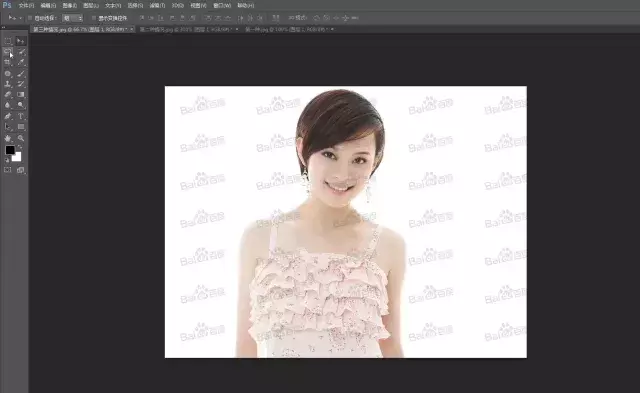Select the Pen tool

click(8, 116)
